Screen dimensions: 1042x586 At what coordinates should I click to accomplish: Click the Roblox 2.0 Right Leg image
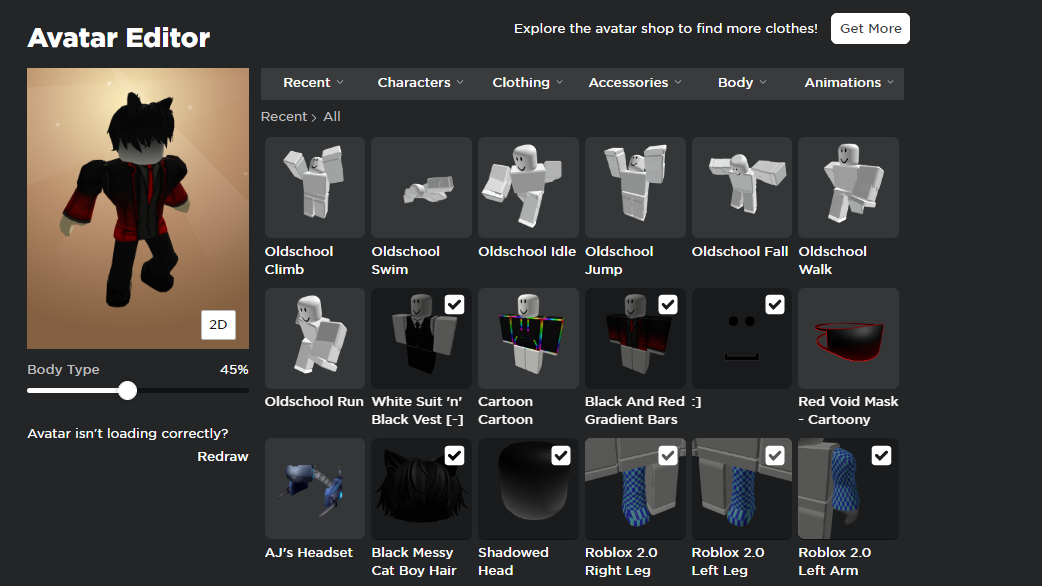click(x=635, y=488)
